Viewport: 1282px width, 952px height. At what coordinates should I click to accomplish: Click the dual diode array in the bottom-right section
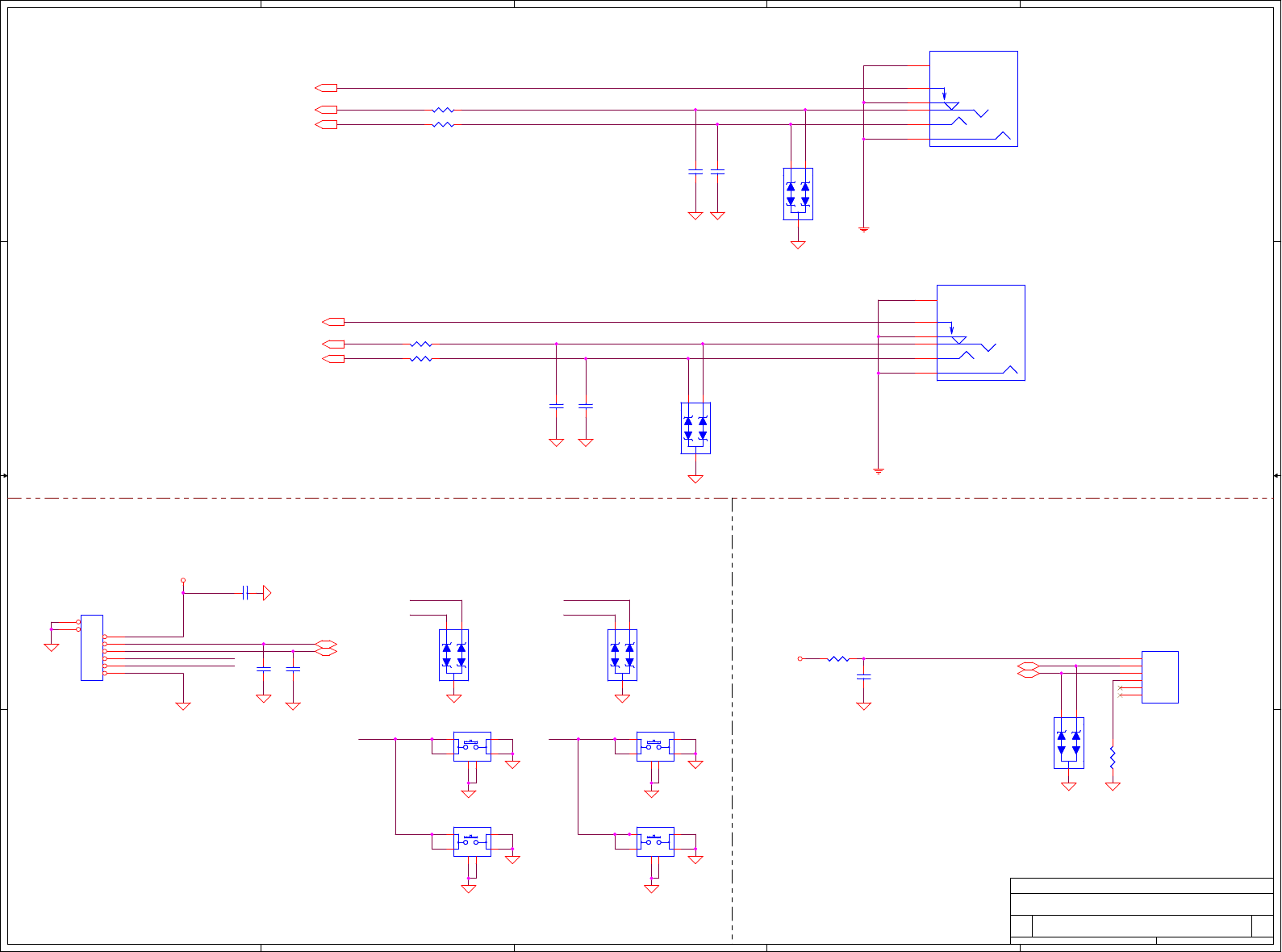[1069, 743]
